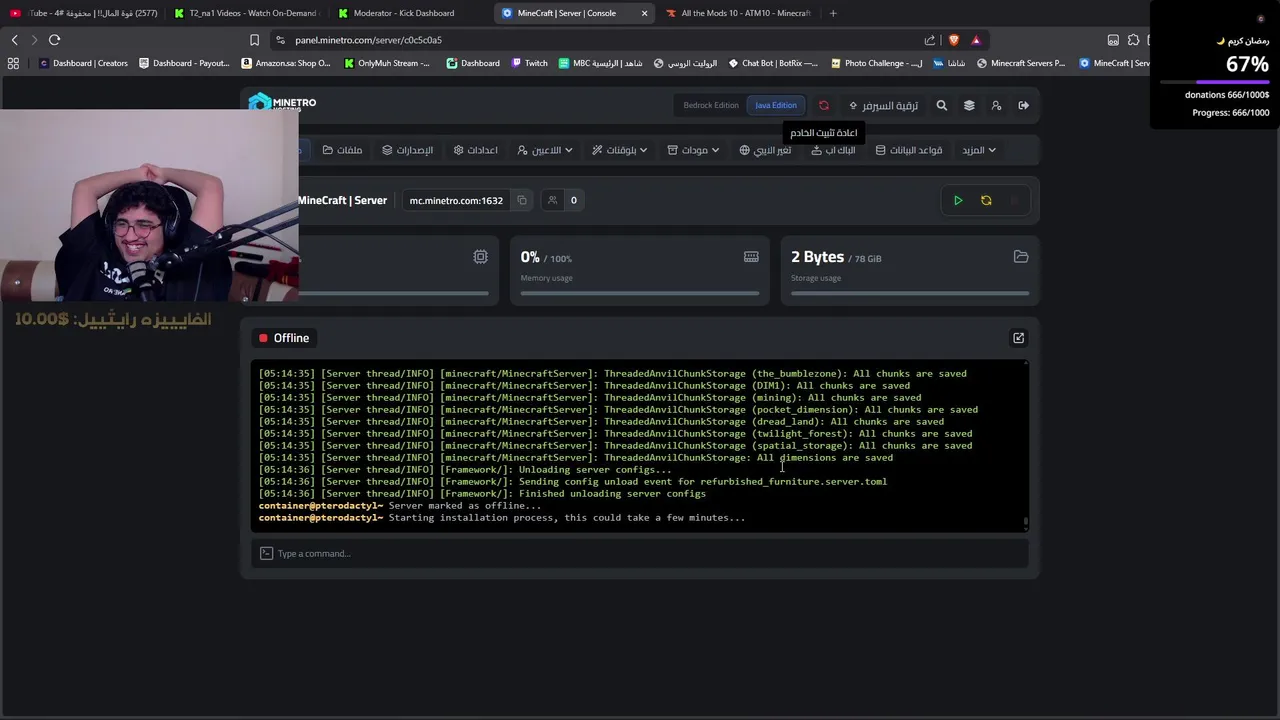The image size is (1280, 720).
Task: Click the storage usage folder icon
Action: tap(1021, 257)
